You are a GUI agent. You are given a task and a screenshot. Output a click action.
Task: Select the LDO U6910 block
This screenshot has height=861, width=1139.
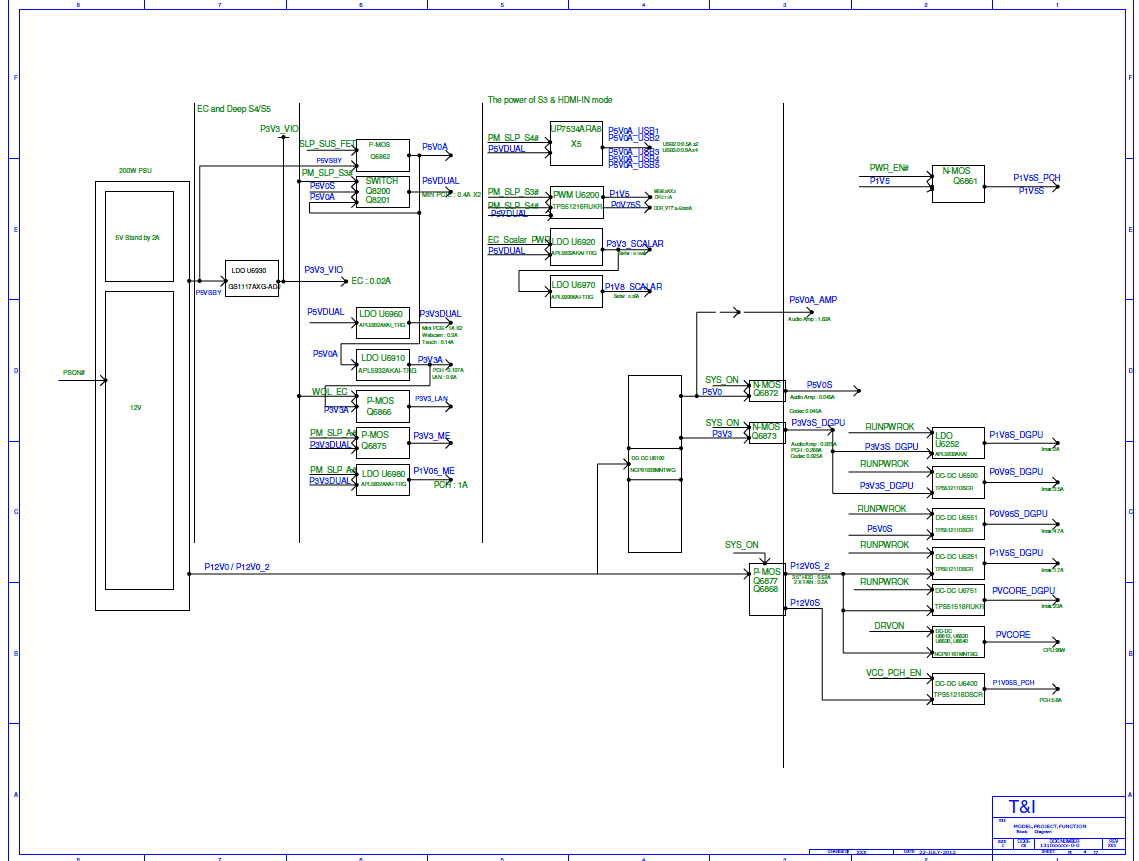pos(383,363)
